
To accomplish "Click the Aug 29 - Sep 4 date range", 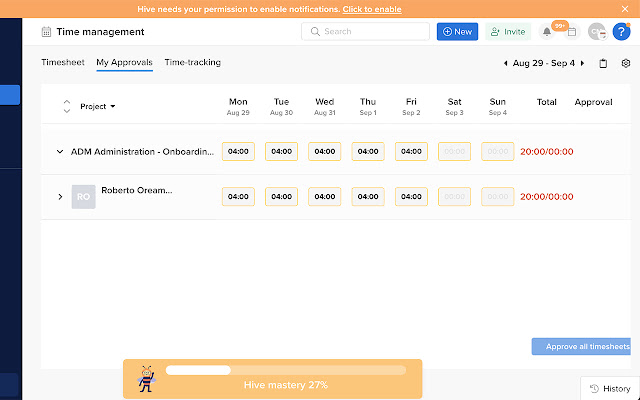I will [544, 63].
